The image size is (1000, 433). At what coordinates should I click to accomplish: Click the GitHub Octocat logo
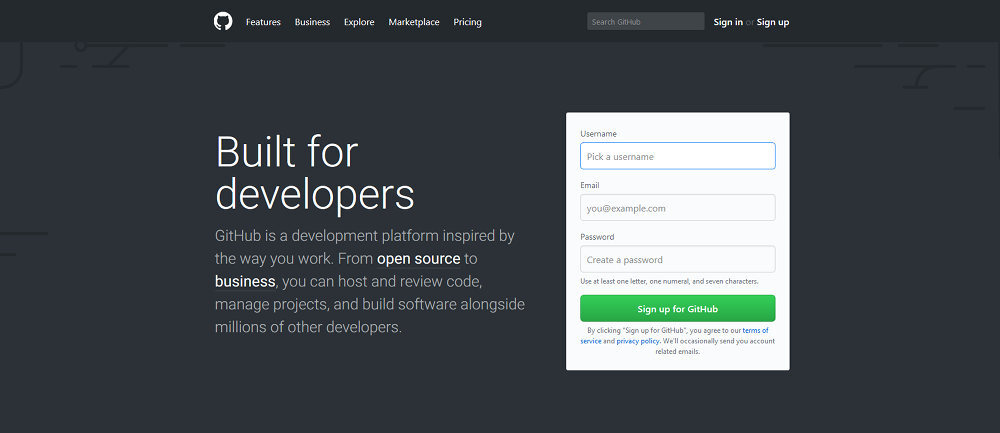coord(223,21)
